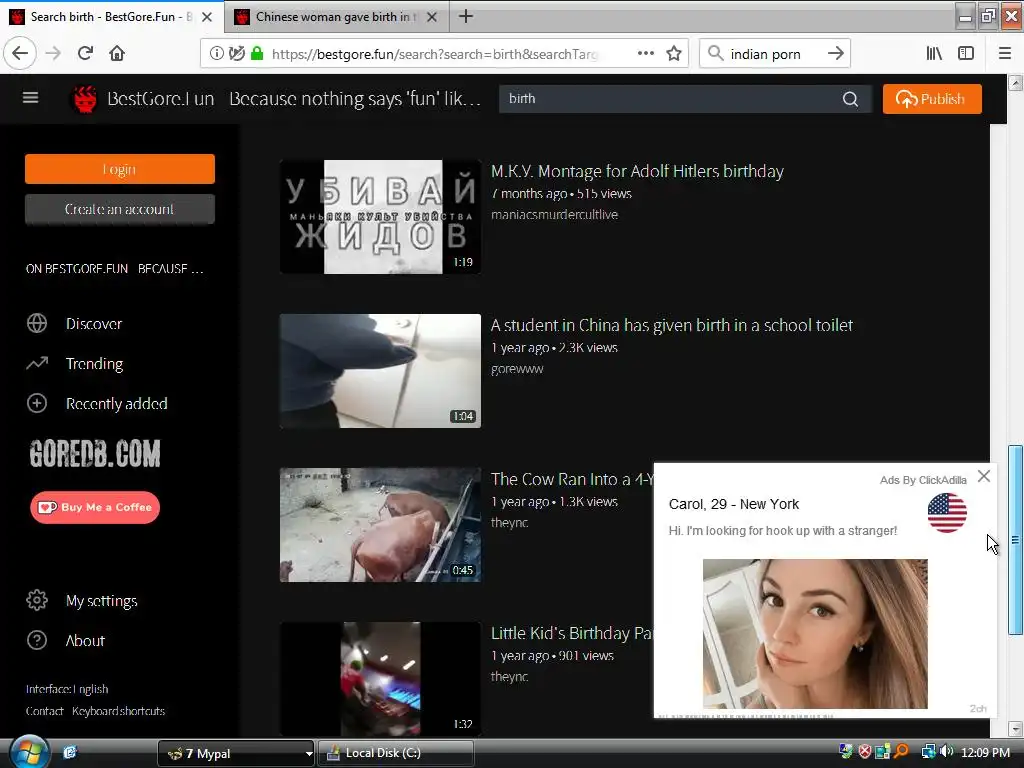This screenshot has height=768, width=1024.
Task: Click the 'Buy Me a Coffee' button
Action: pos(95,507)
